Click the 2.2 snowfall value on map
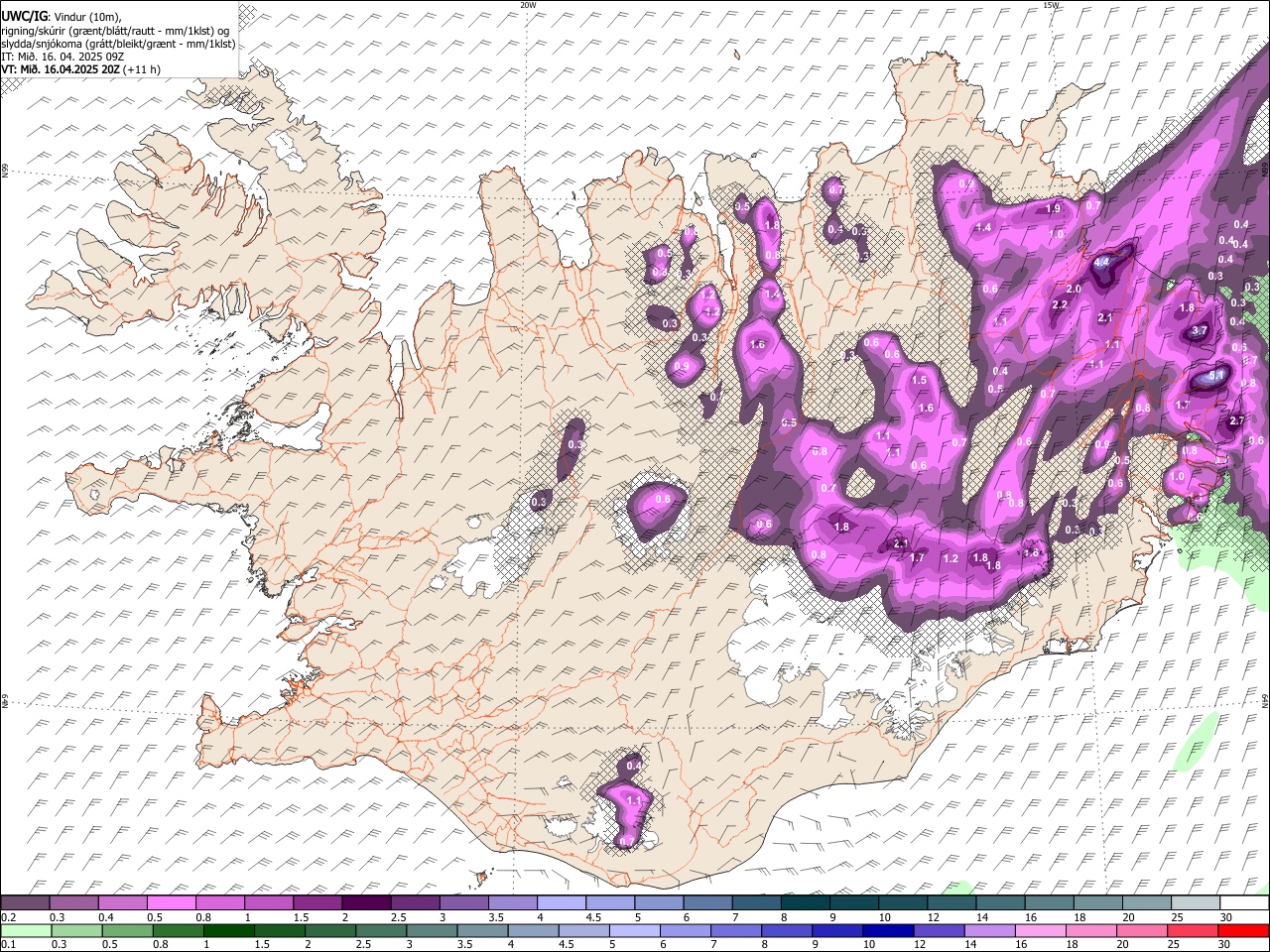Viewport: 1270px width, 952px height. (1059, 304)
